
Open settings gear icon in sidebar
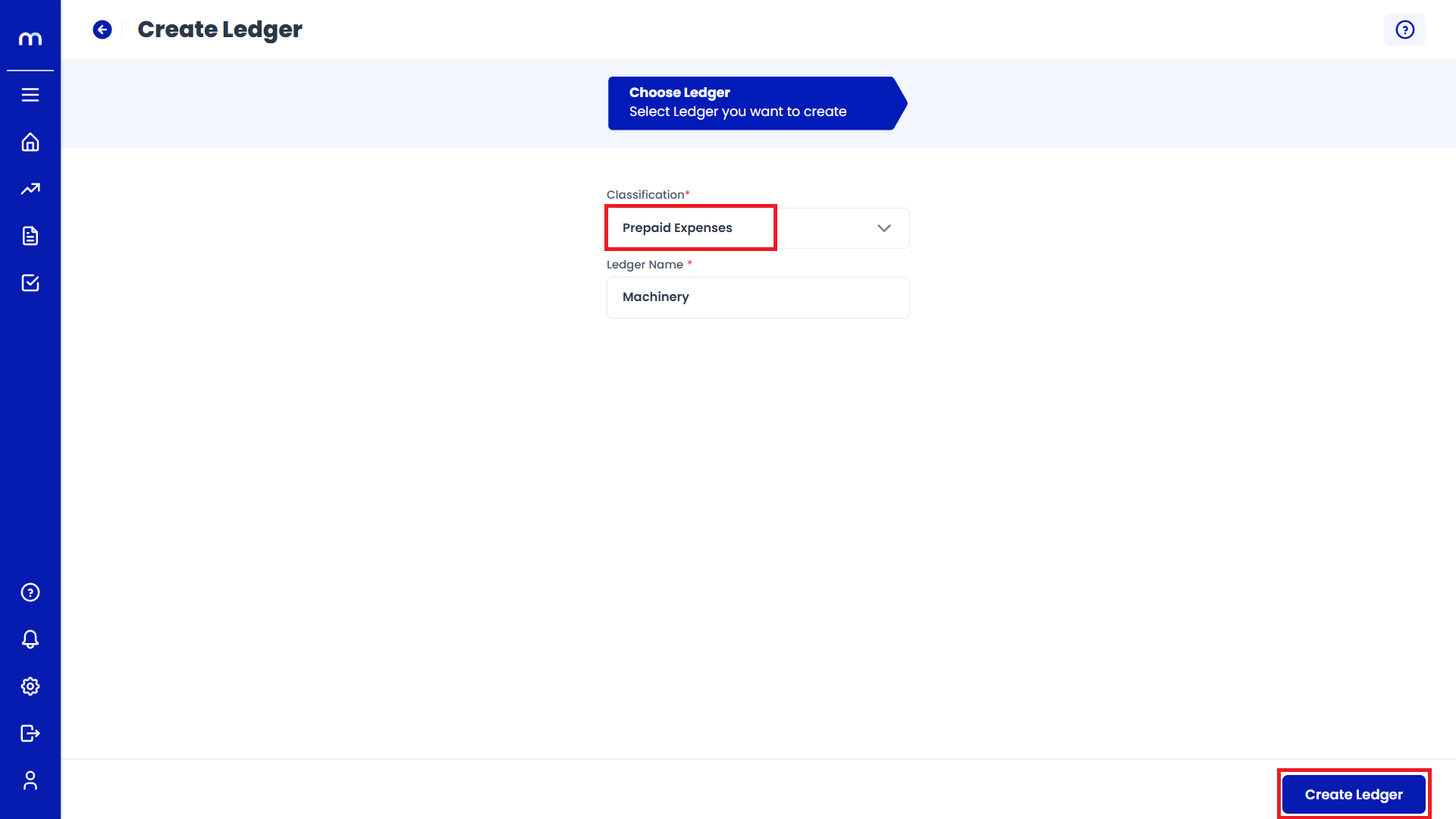pos(30,686)
